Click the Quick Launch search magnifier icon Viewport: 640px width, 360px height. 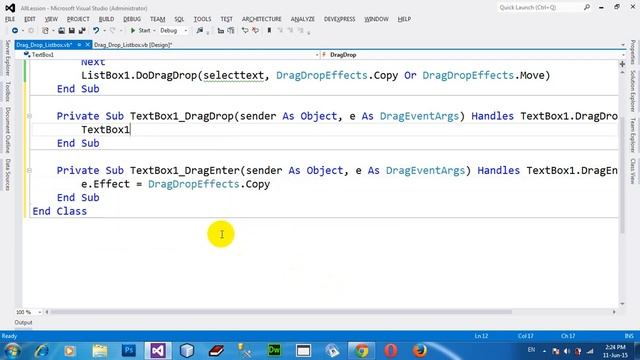587,7
